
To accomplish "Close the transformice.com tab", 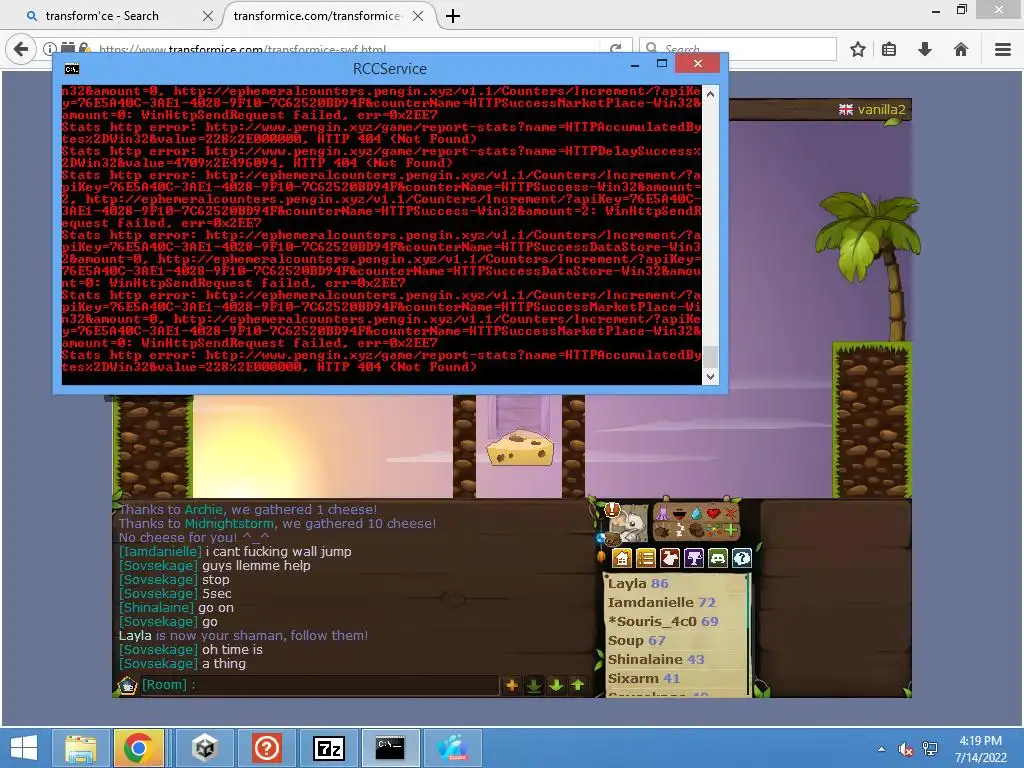I will click(418, 16).
